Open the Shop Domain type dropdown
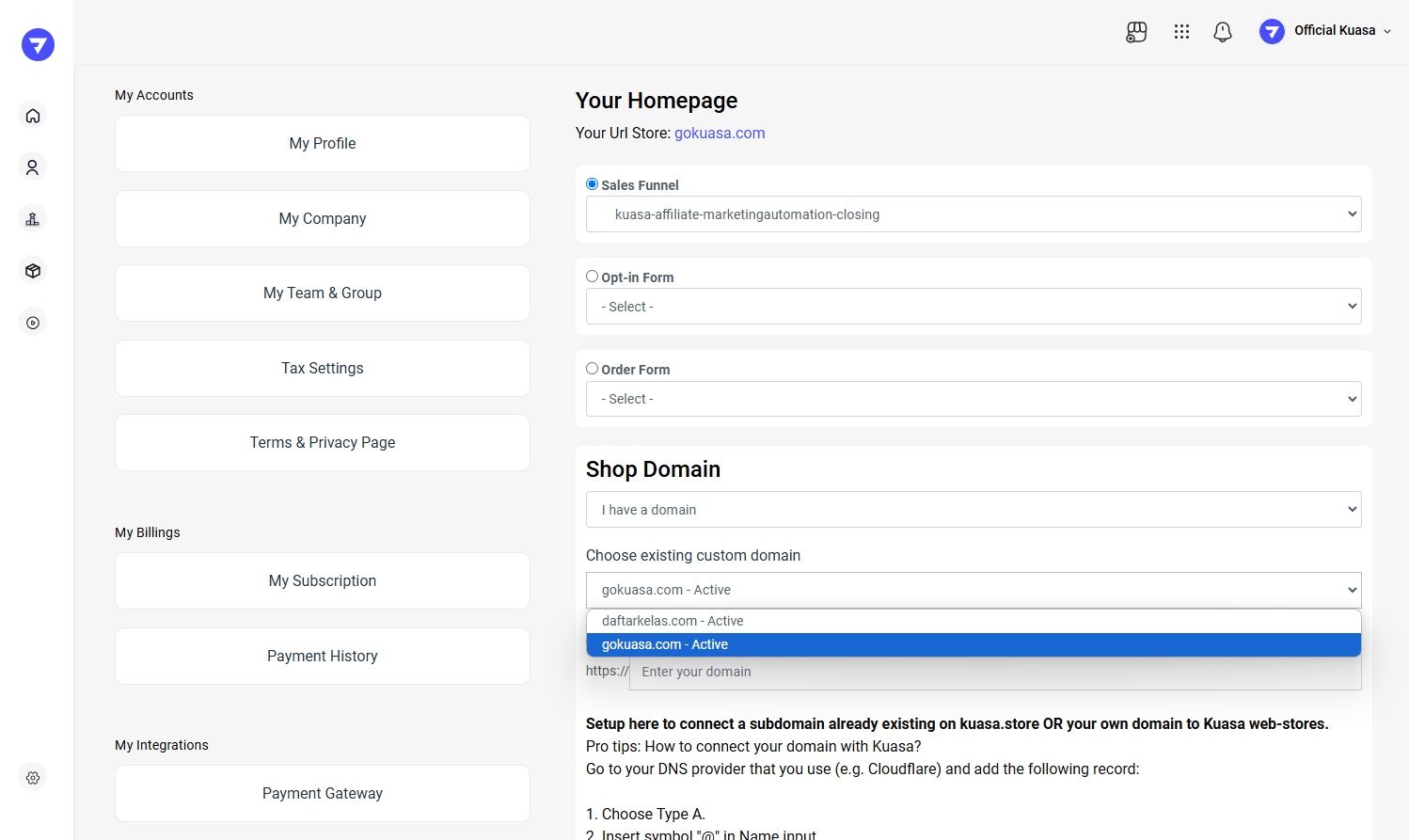 click(973, 510)
